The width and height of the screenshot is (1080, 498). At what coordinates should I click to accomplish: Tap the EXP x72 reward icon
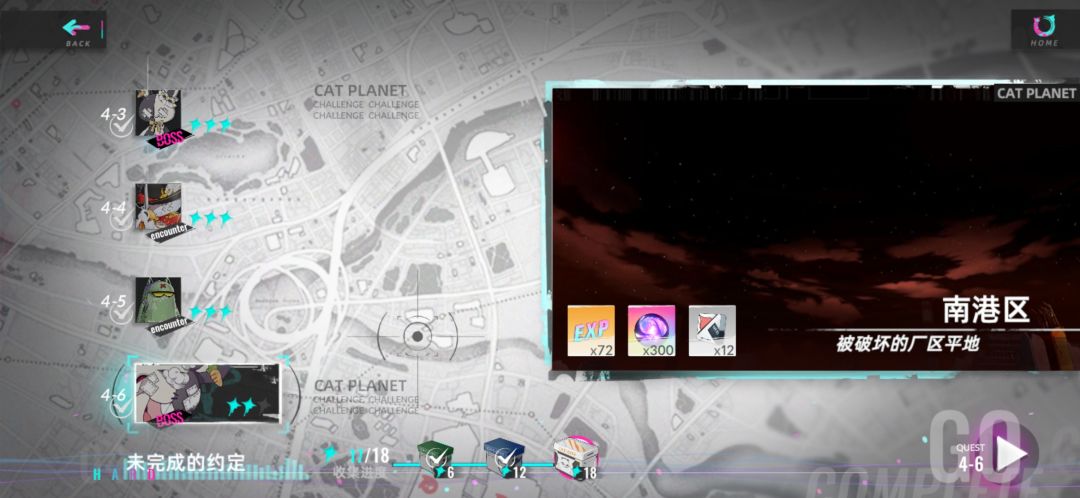click(x=591, y=331)
